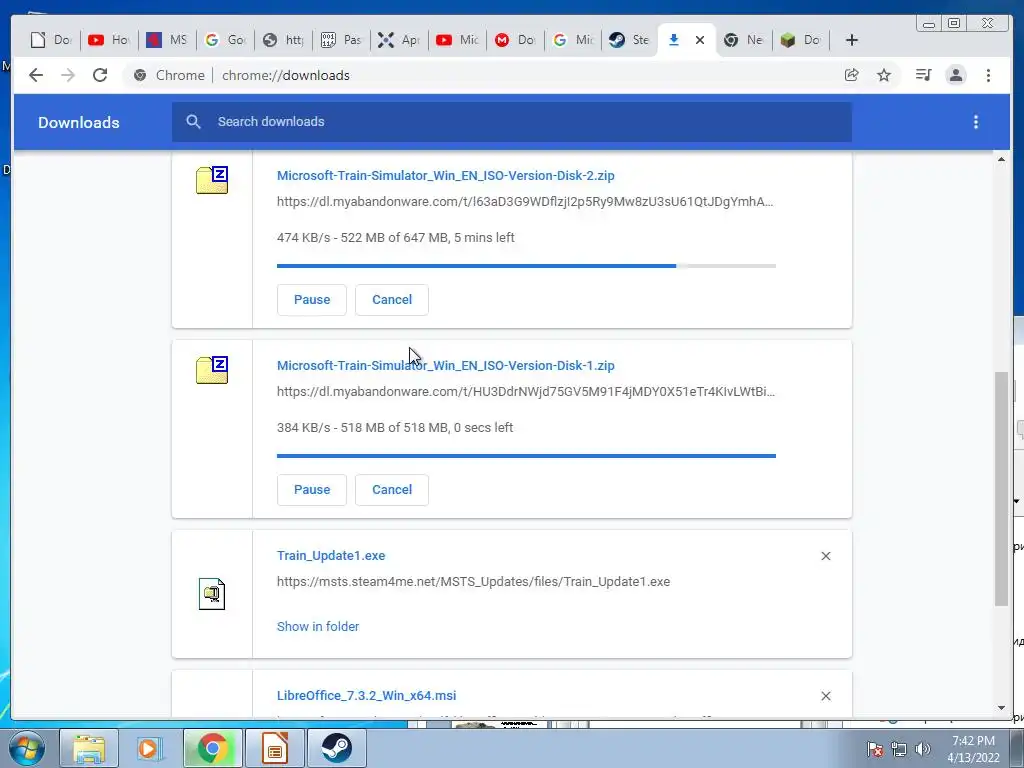The height and width of the screenshot is (768, 1024).
Task: Cancel the Disk-2 zip download
Action: click(392, 300)
